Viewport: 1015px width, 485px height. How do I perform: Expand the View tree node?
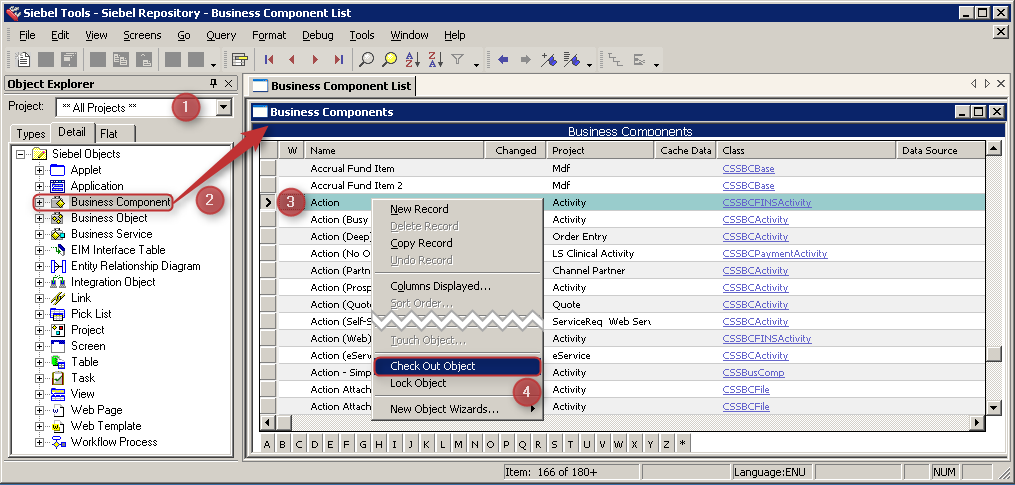click(x=39, y=394)
